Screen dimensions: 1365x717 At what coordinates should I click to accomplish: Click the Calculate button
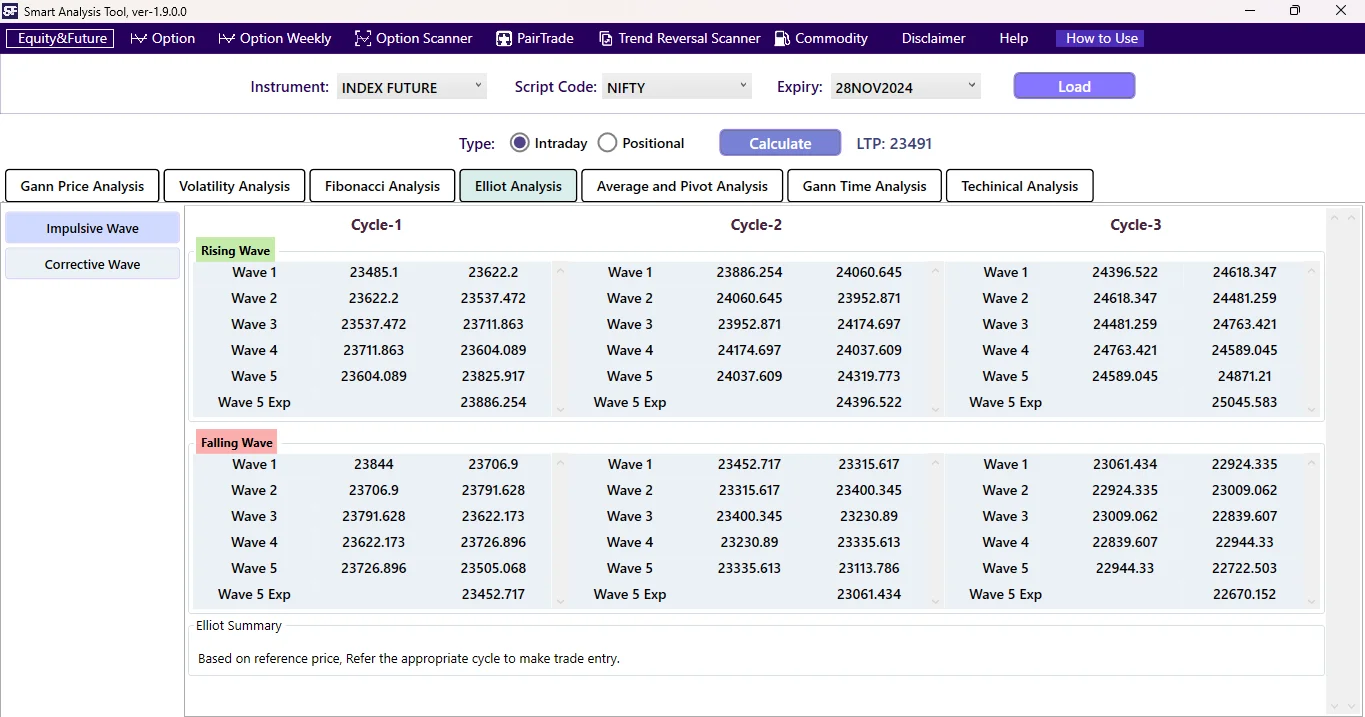pos(779,142)
